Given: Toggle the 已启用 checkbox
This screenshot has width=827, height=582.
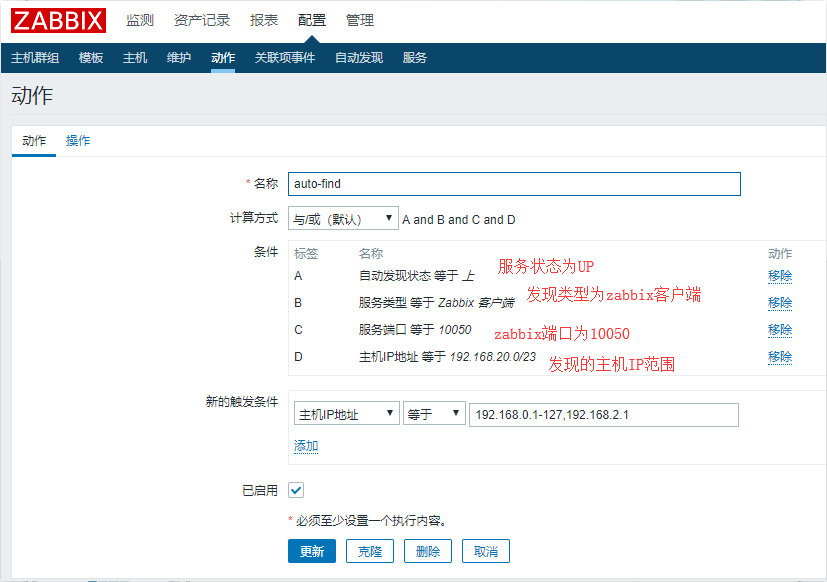Looking at the screenshot, I should [295, 490].
